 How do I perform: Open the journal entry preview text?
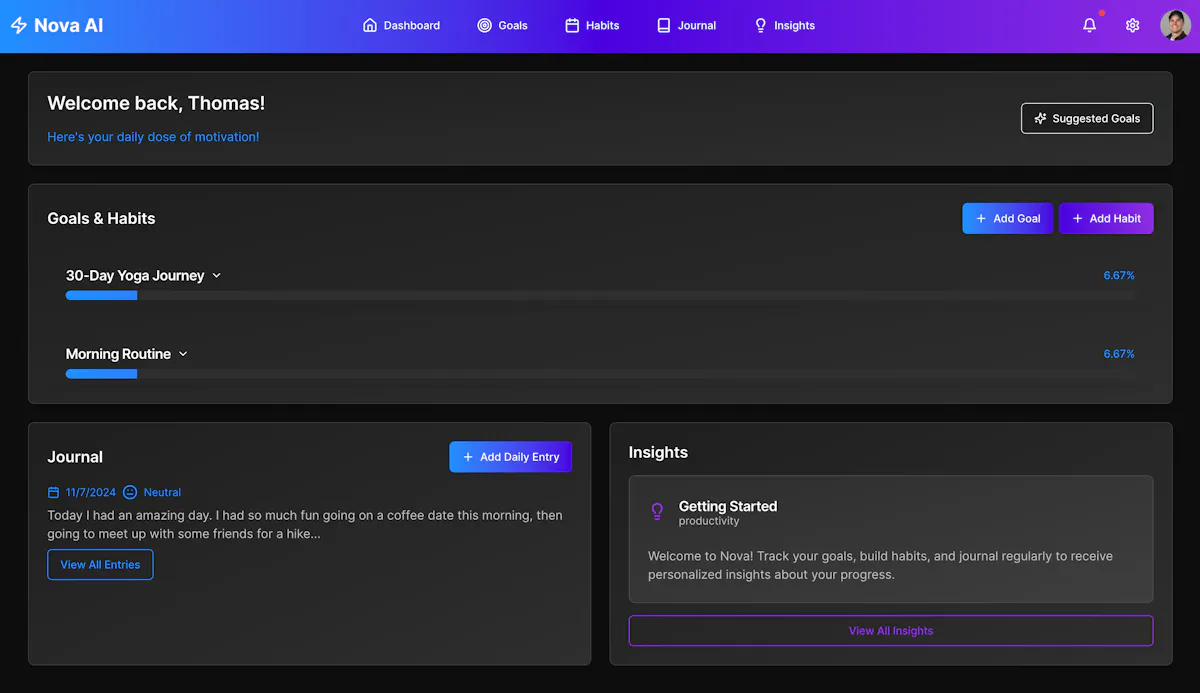(305, 525)
